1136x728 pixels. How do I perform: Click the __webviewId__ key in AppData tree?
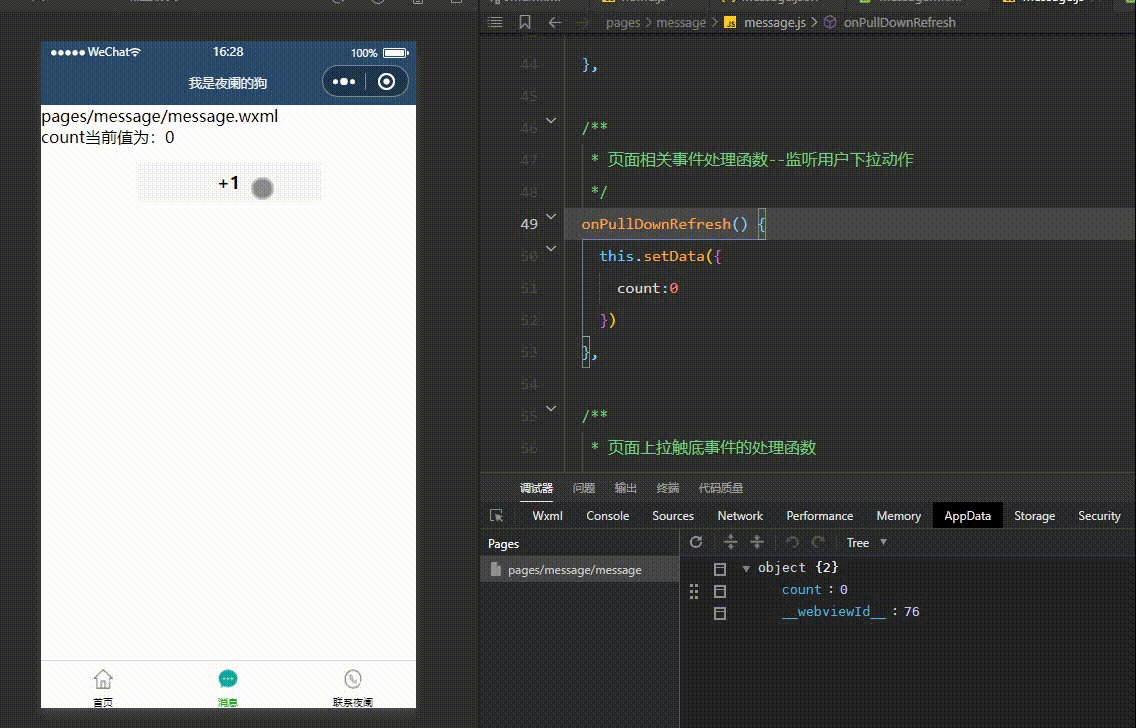[834, 611]
